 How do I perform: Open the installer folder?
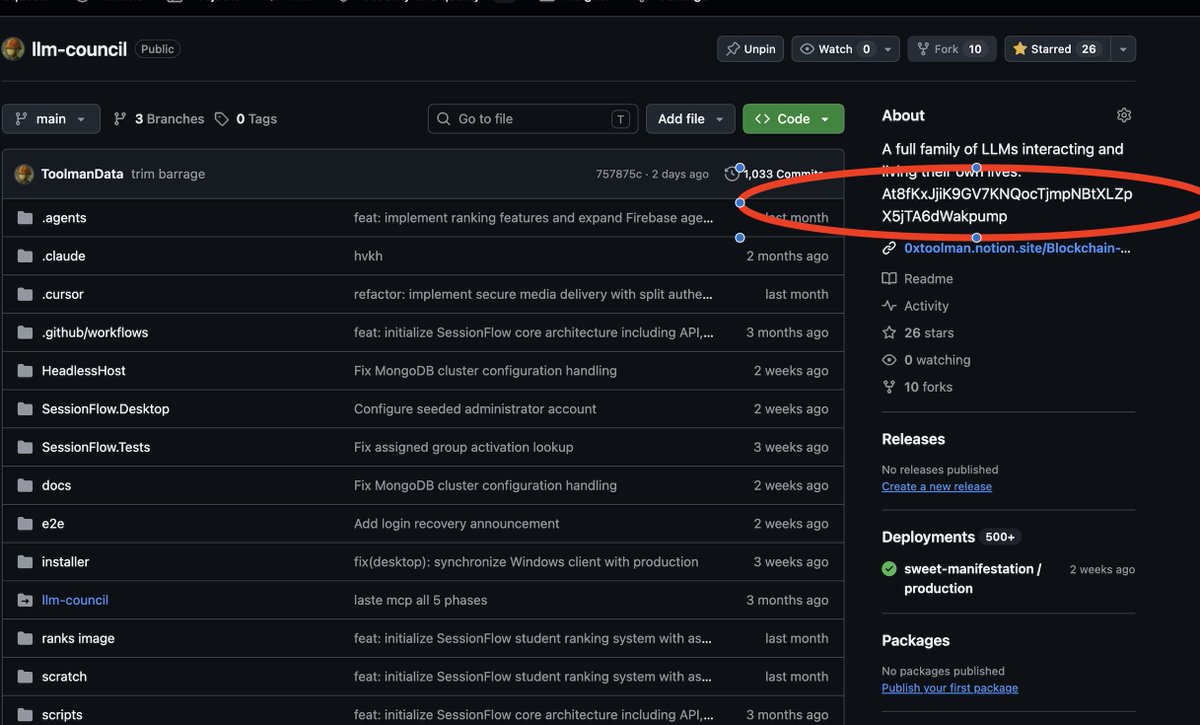(66, 562)
